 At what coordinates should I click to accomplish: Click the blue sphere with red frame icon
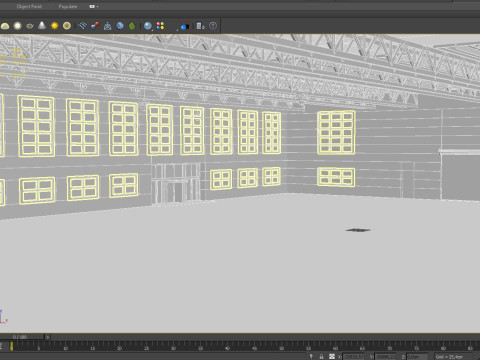(x=185, y=26)
